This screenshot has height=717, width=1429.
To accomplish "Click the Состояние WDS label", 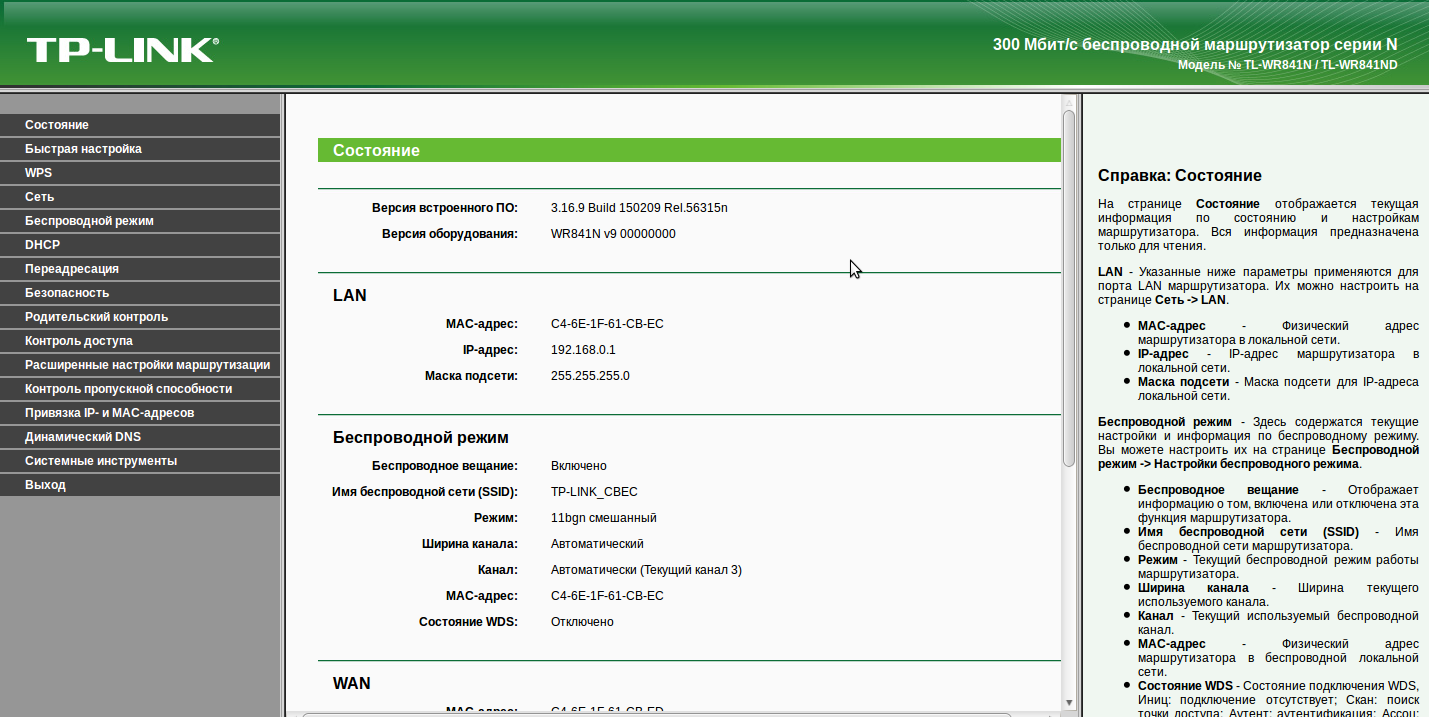I will (x=469, y=622).
